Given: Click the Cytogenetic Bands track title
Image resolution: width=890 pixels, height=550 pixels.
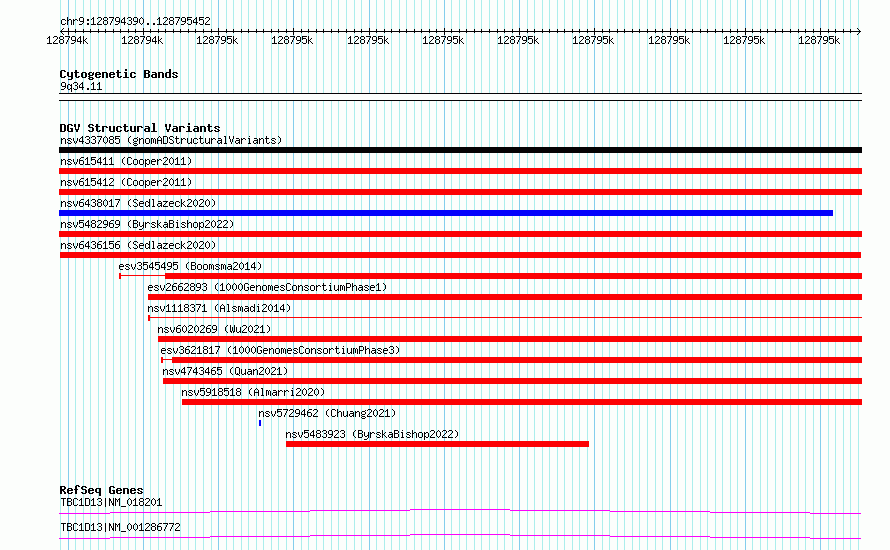Looking at the screenshot, I should (119, 74).
